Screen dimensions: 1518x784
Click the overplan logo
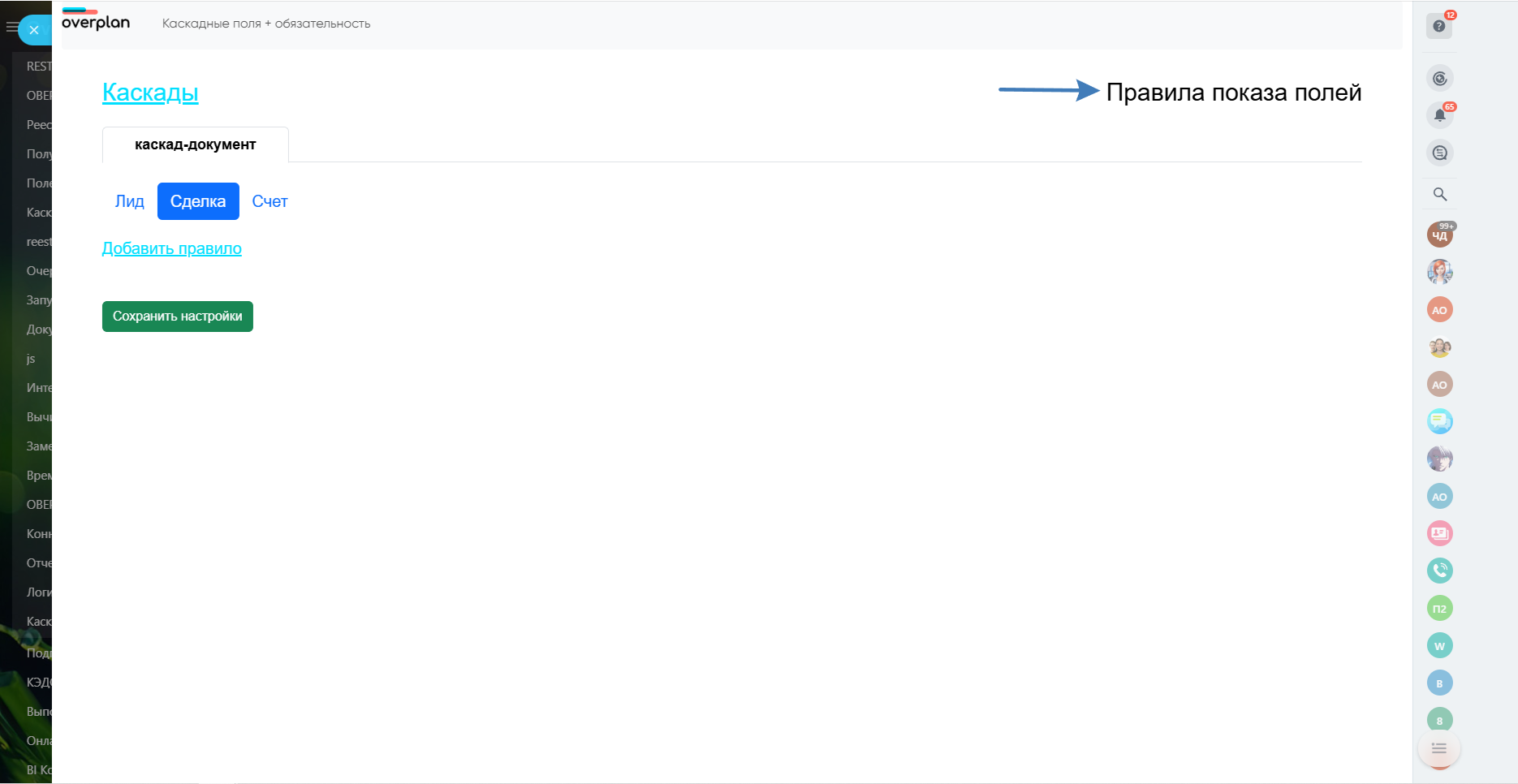[x=96, y=22]
